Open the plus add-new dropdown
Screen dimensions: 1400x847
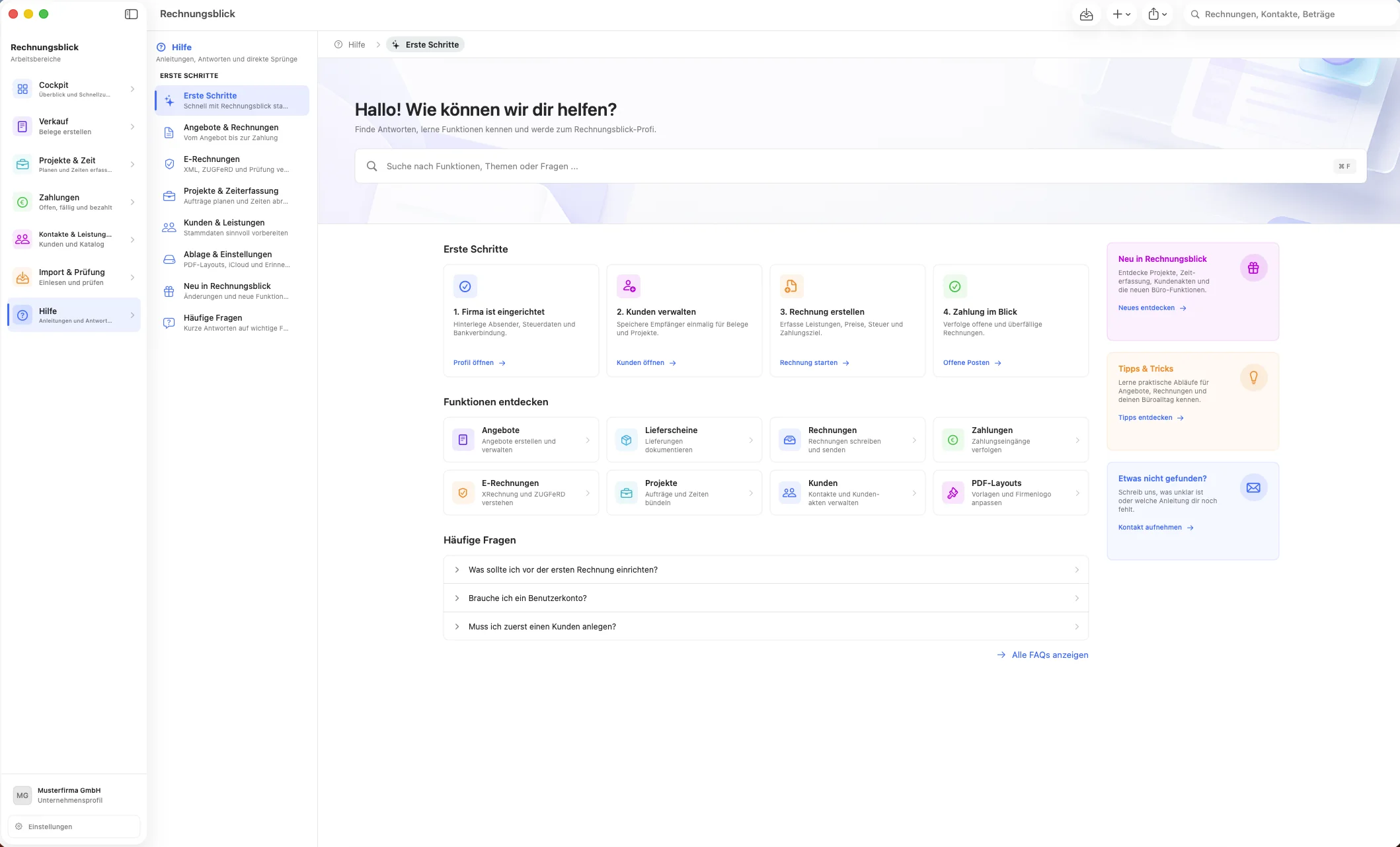pyautogui.click(x=1121, y=14)
